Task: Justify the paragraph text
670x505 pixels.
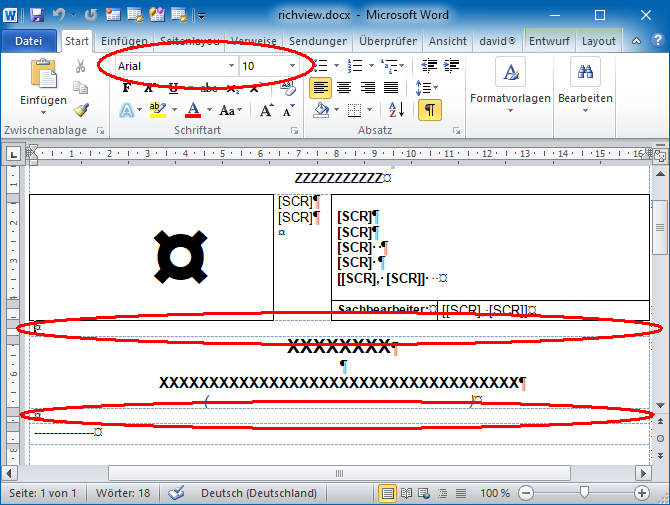Action: [x=391, y=88]
